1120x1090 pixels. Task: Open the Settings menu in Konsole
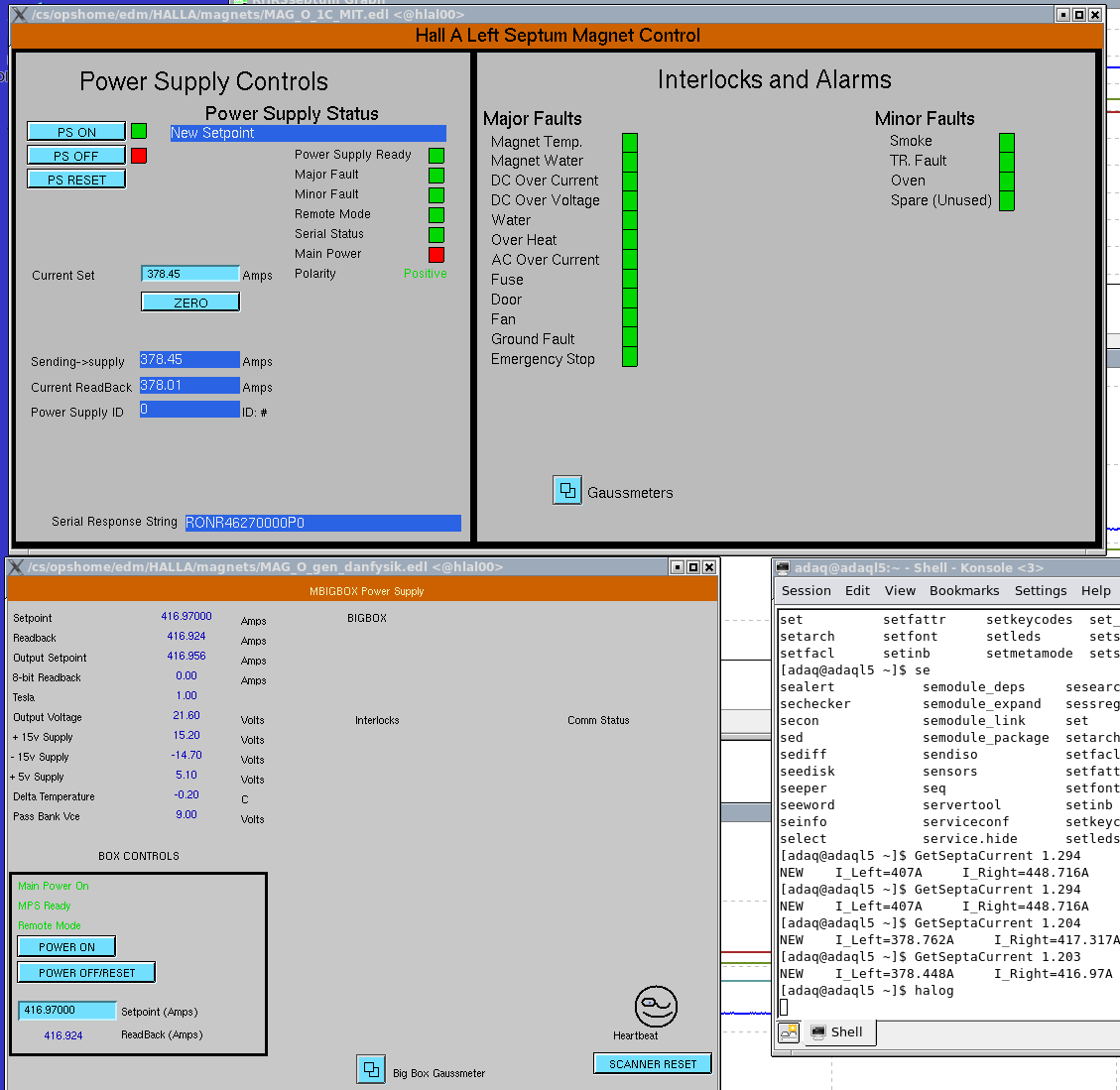1040,591
